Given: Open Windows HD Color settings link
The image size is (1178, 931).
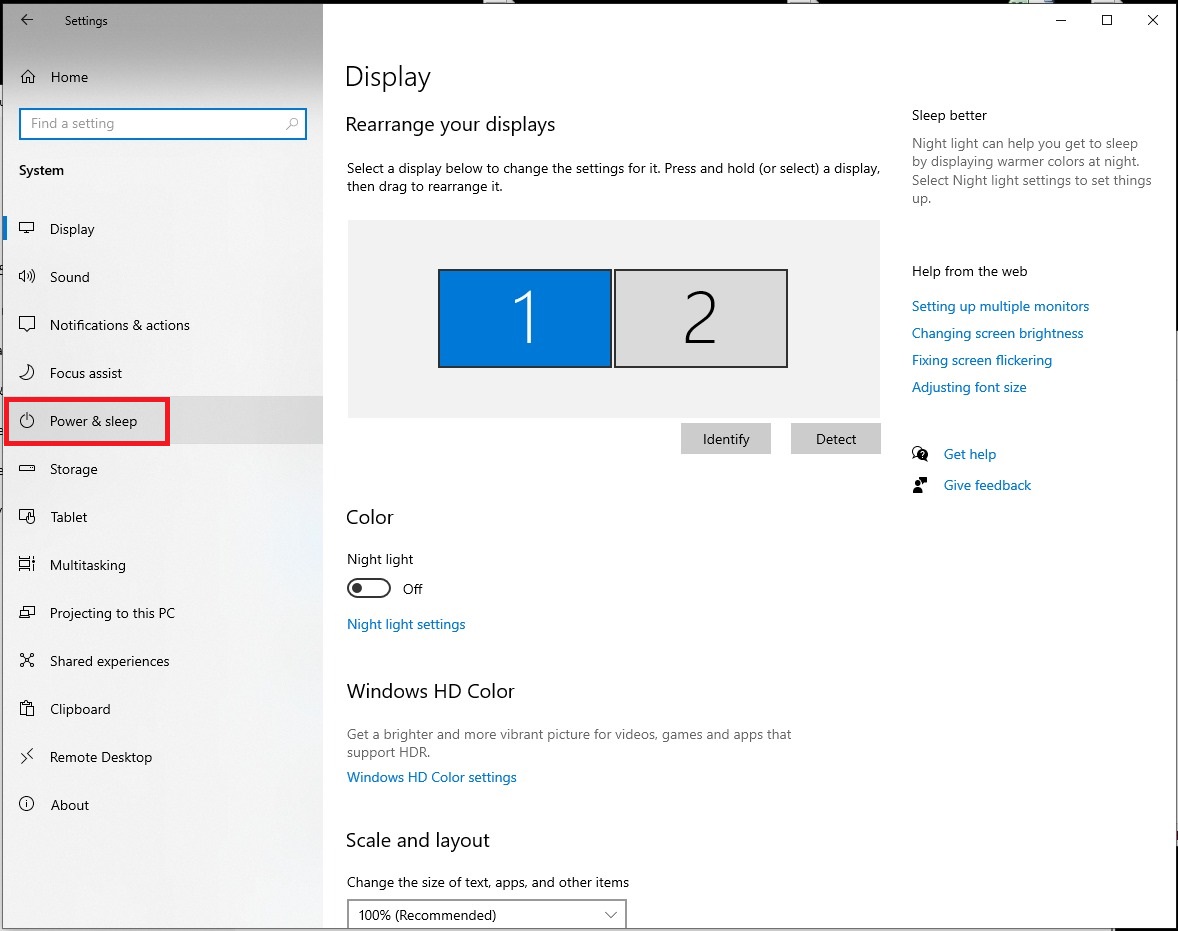Looking at the screenshot, I should coord(431,777).
